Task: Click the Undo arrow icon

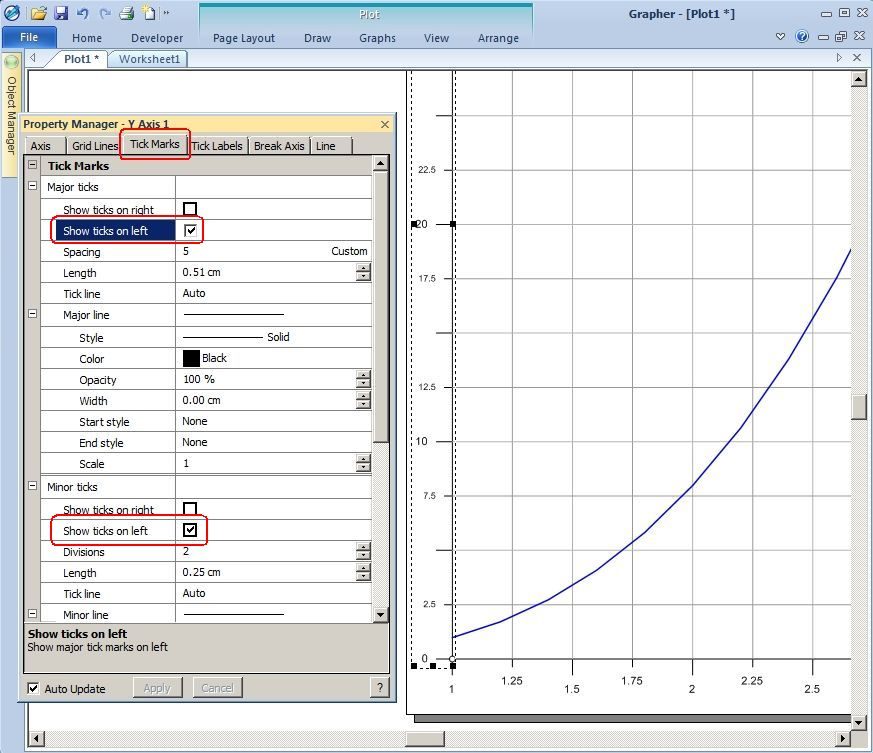Action: point(82,13)
